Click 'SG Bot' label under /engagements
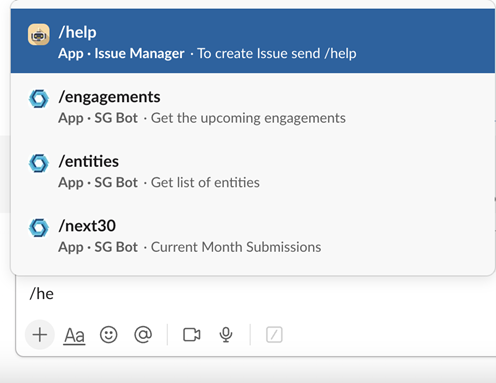The image size is (496, 383). [x=116, y=118]
